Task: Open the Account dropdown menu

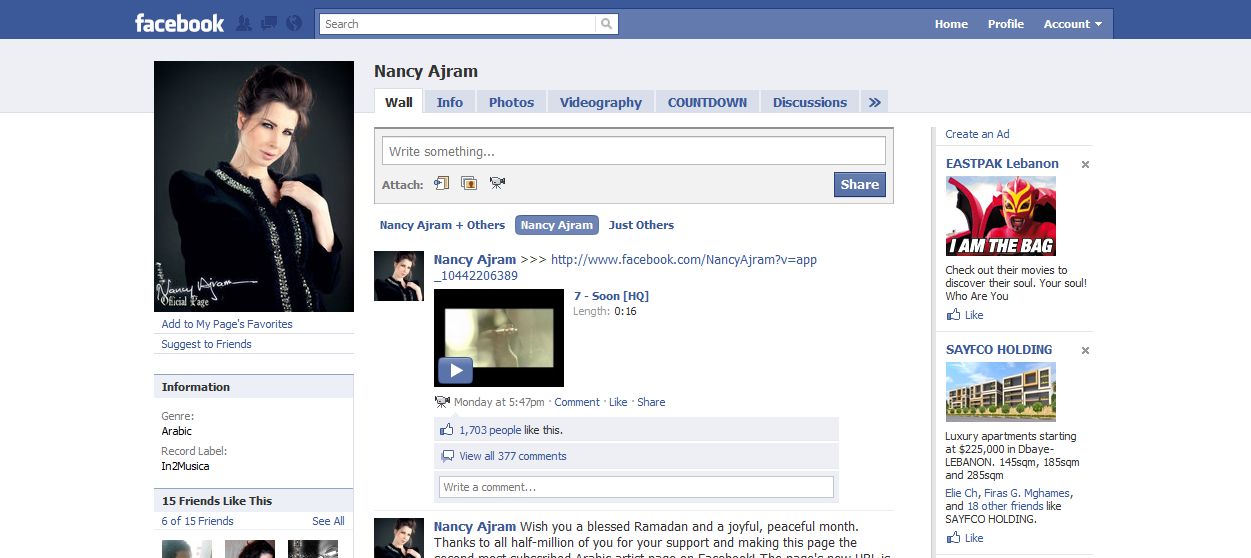Action: click(x=1073, y=24)
